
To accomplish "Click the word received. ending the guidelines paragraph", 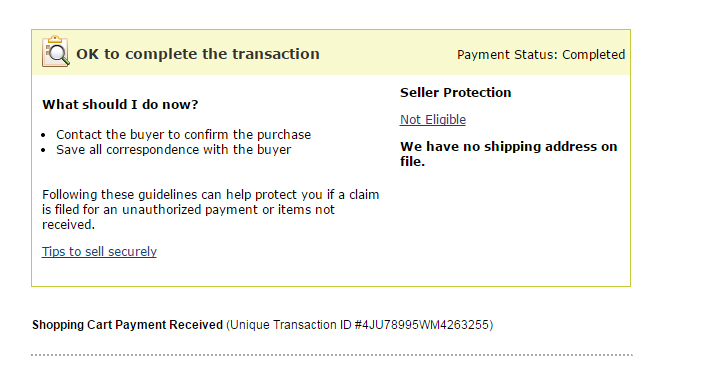I will (68, 225).
